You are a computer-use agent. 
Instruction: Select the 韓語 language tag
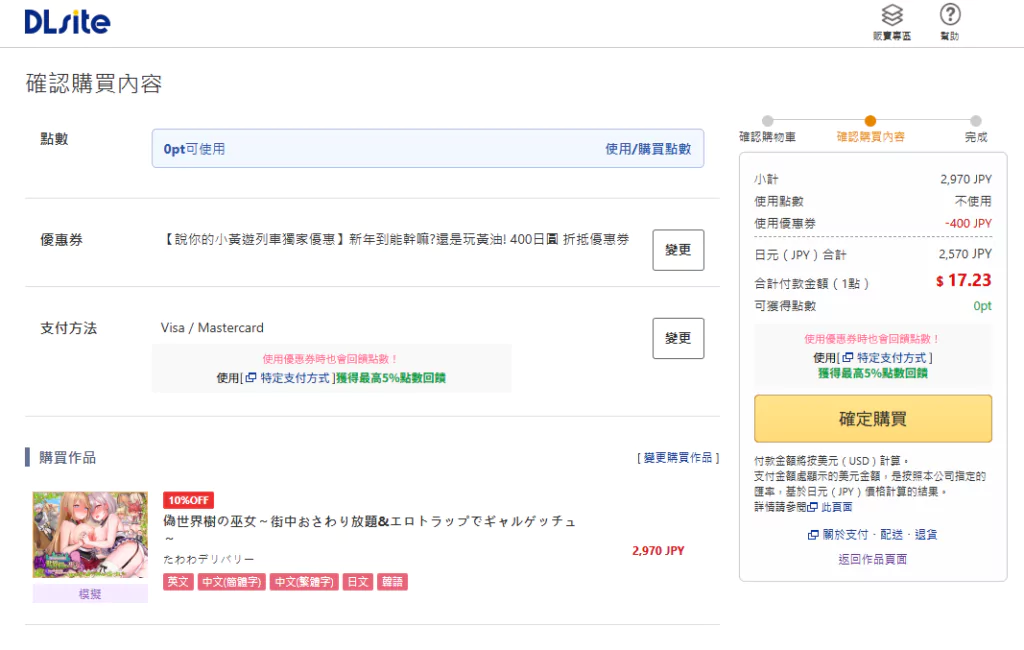point(392,582)
